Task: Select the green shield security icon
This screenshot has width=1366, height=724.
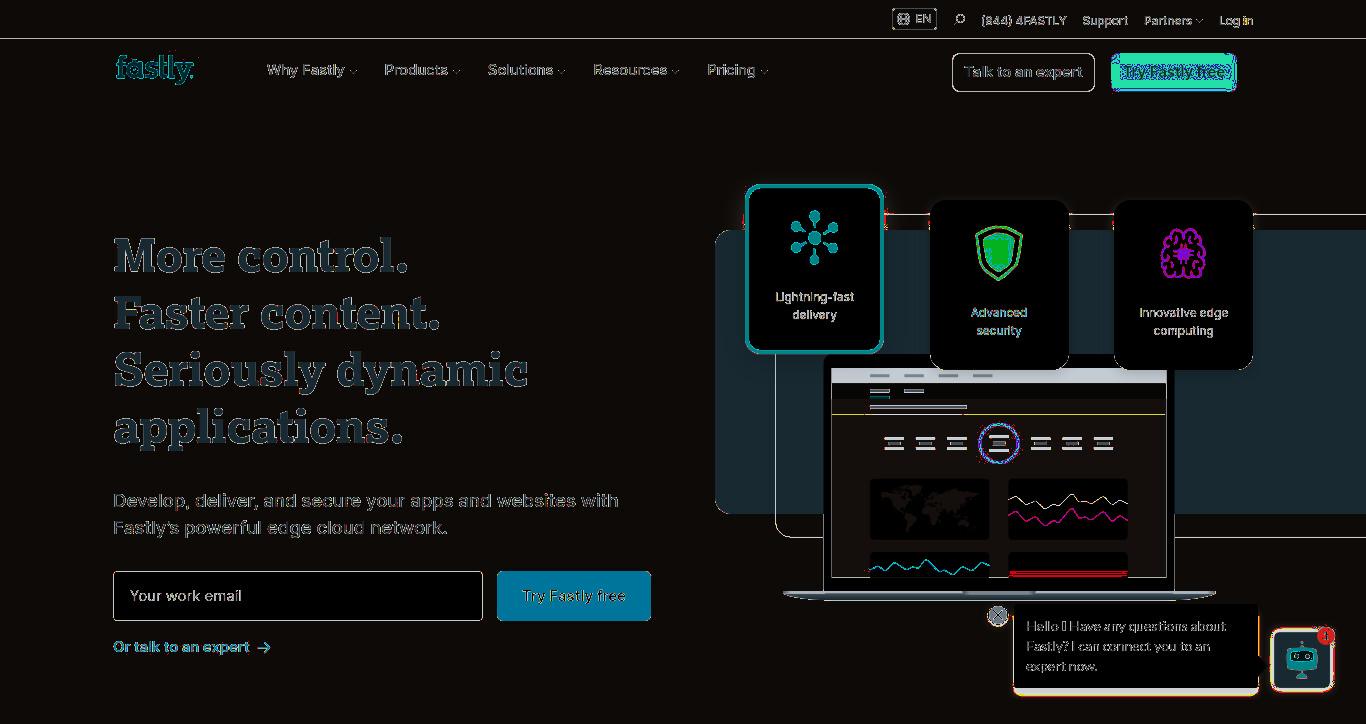Action: click(999, 253)
